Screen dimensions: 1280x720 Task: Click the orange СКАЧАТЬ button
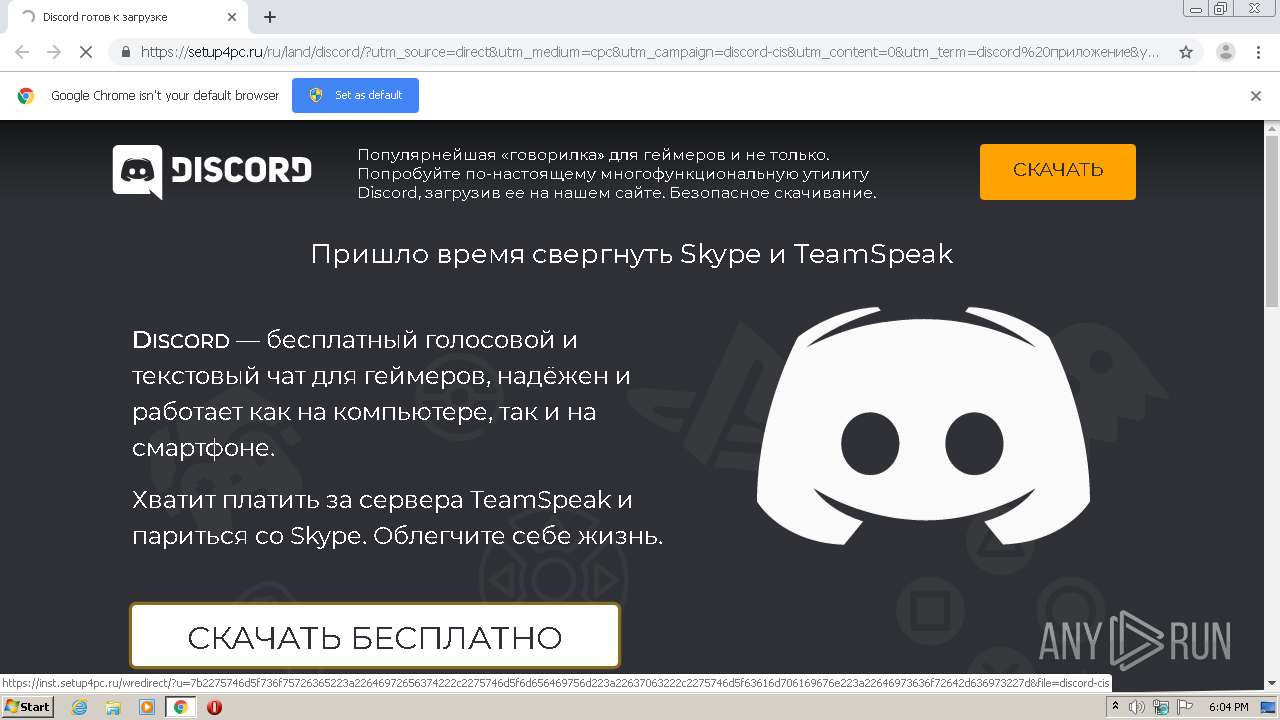click(x=1057, y=171)
